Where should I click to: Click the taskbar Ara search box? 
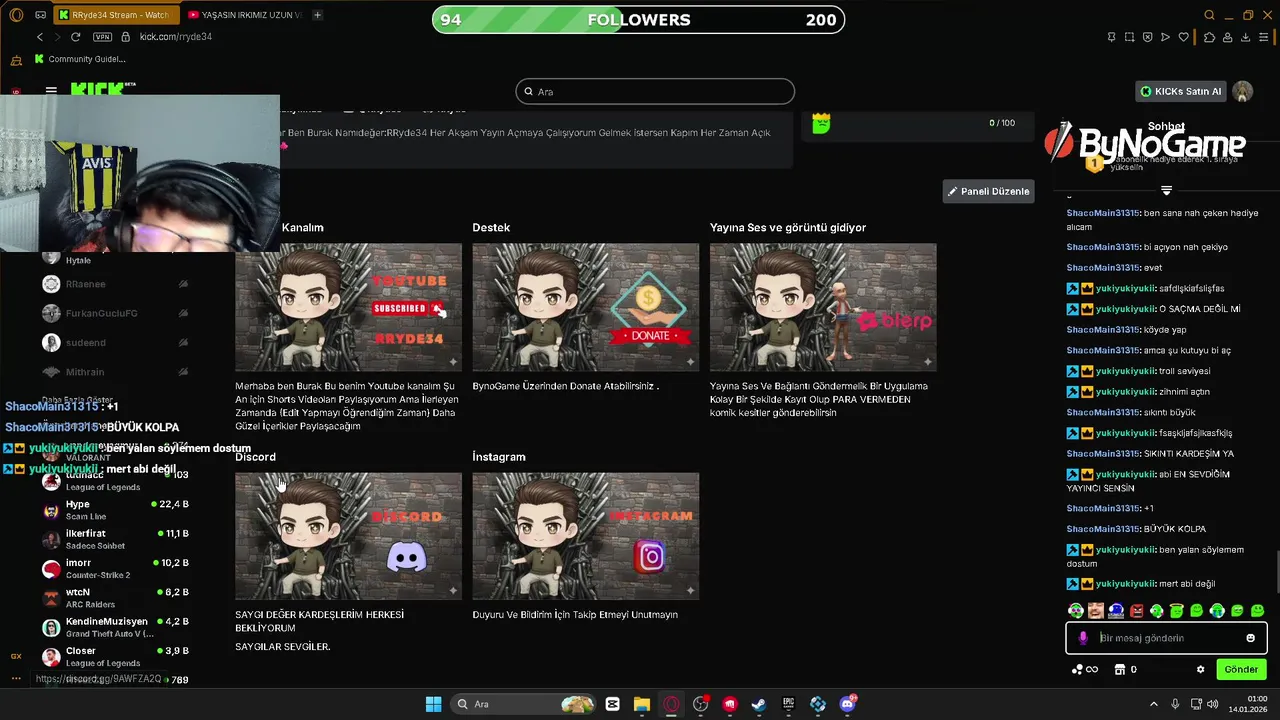524,704
